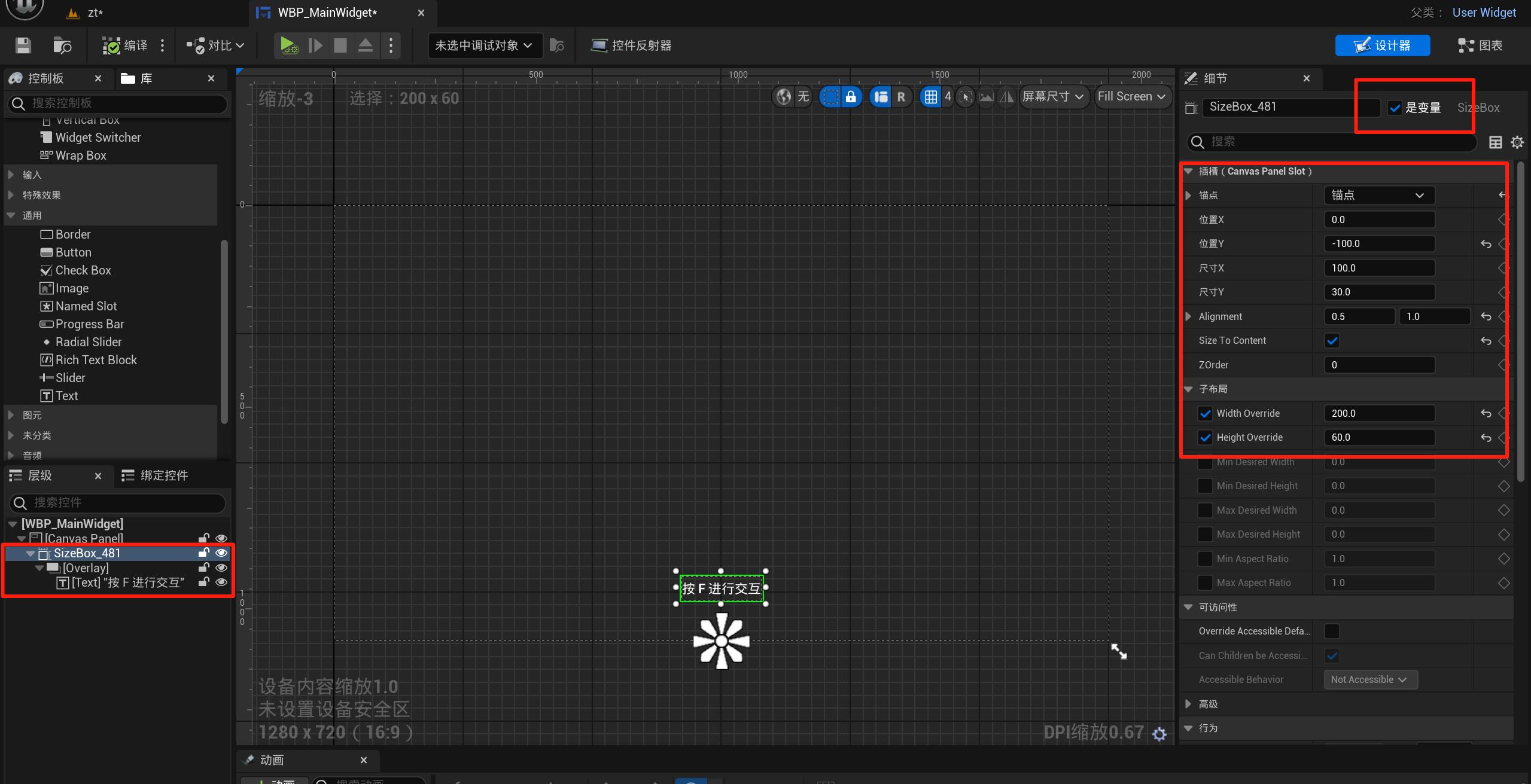Screen dimensions: 1531x784
Task: Click the browse asset icon next to save
Action: click(62, 45)
